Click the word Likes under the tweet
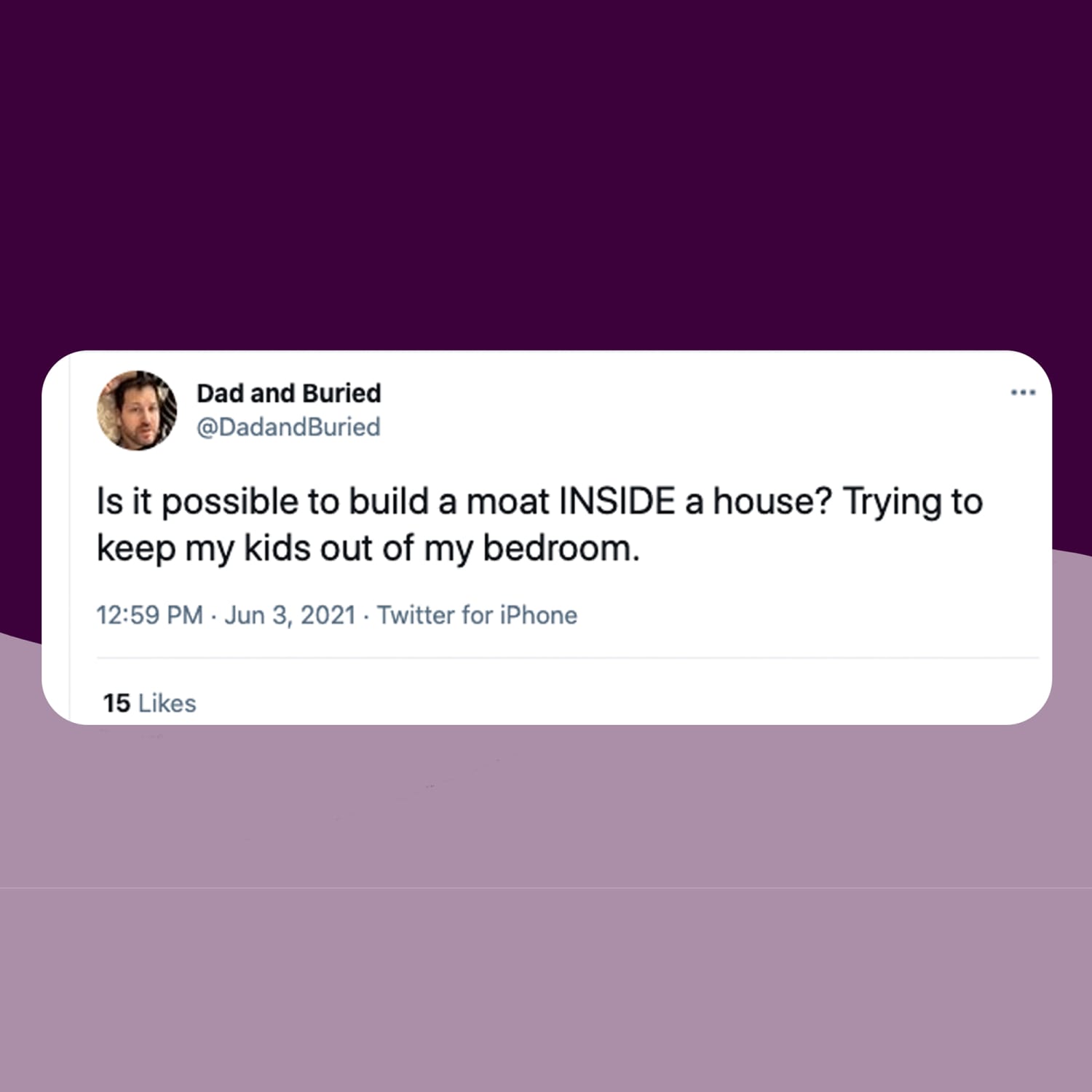 (167, 703)
